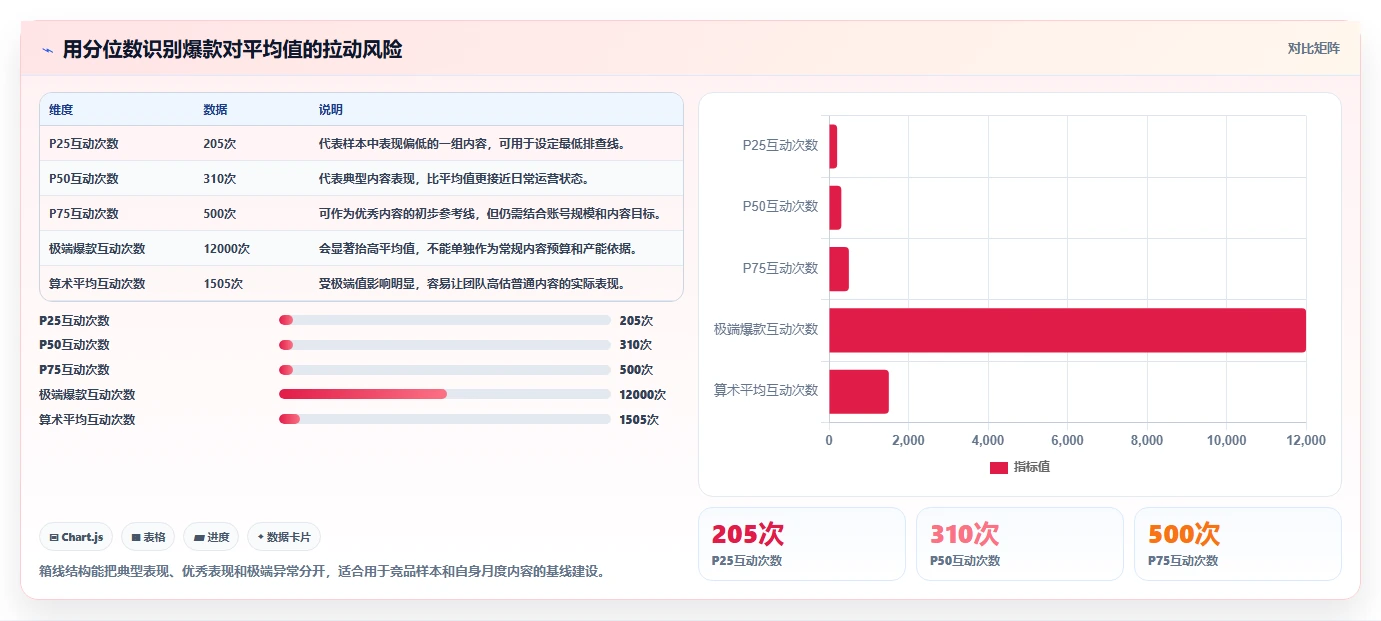The image size is (1381, 621).
Task: Click table cell reading 500次
Action: tap(219, 213)
